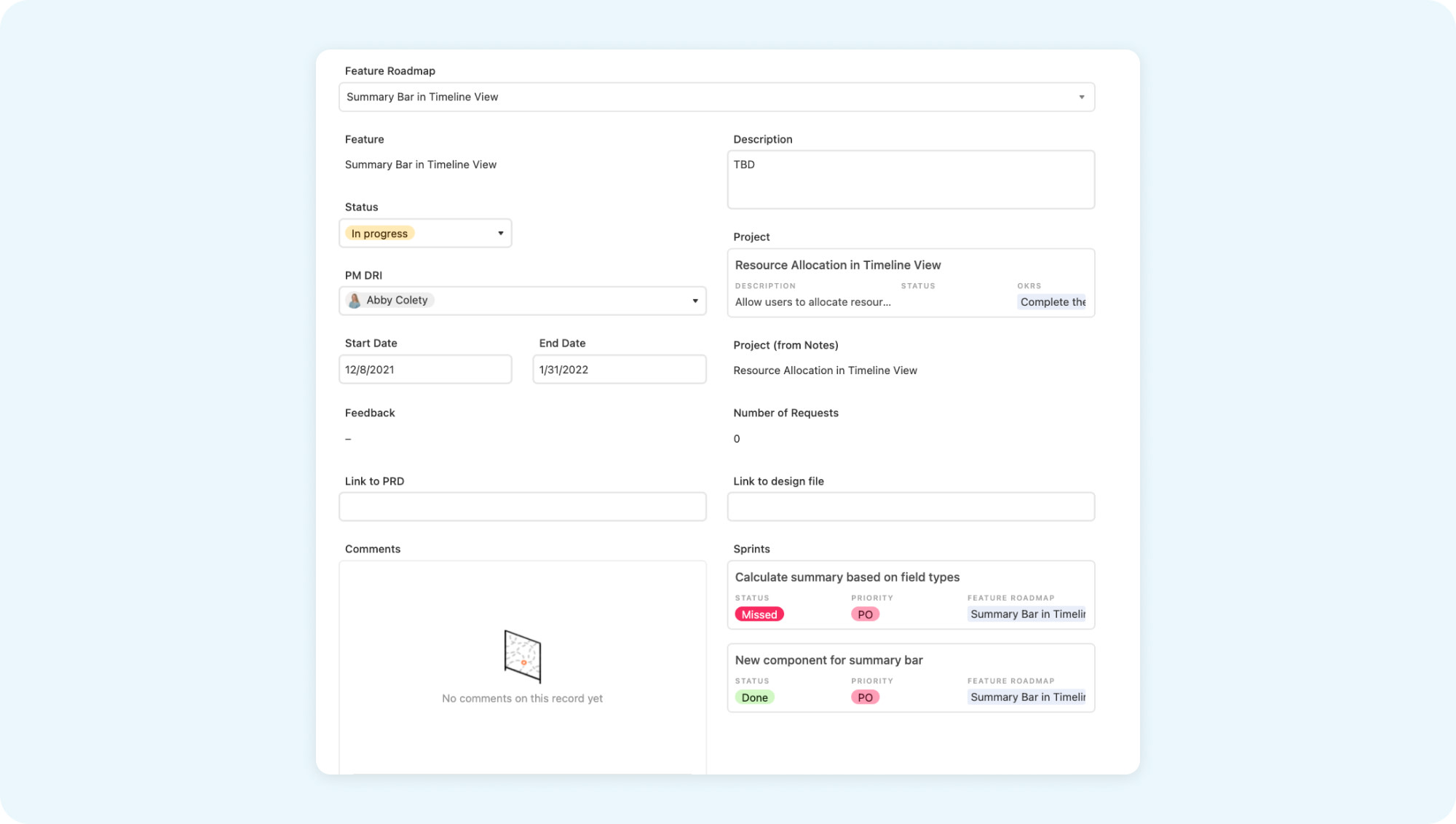Click the Link to design file field
1456x824 pixels.
click(910, 507)
